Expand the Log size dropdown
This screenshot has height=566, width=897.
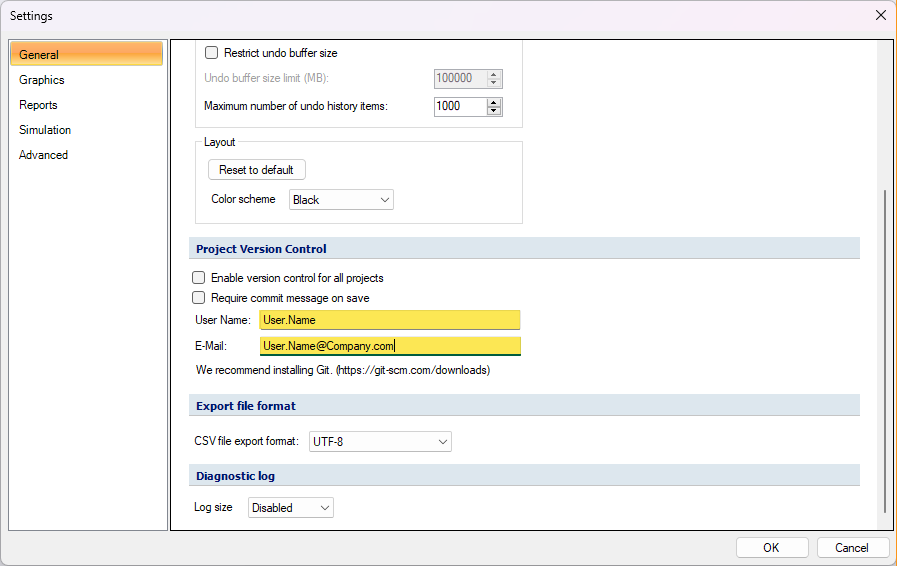[x=291, y=508]
